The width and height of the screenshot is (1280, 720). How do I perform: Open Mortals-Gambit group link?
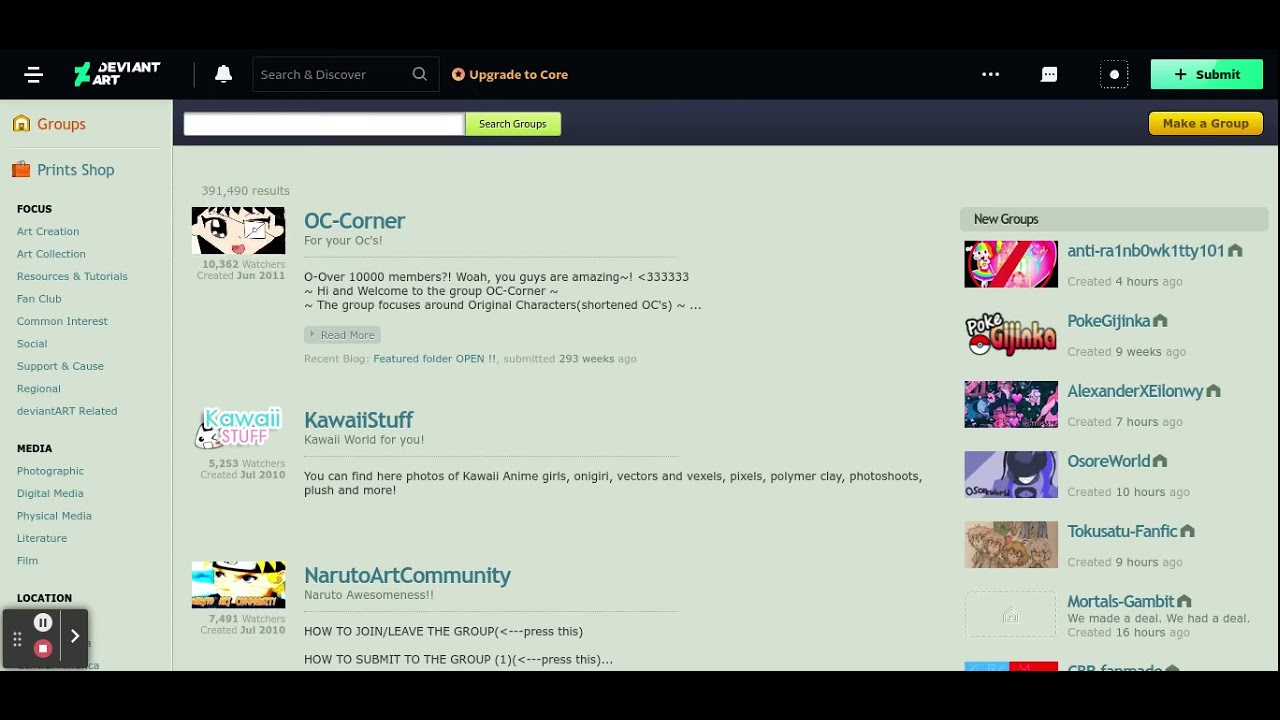[1120, 601]
